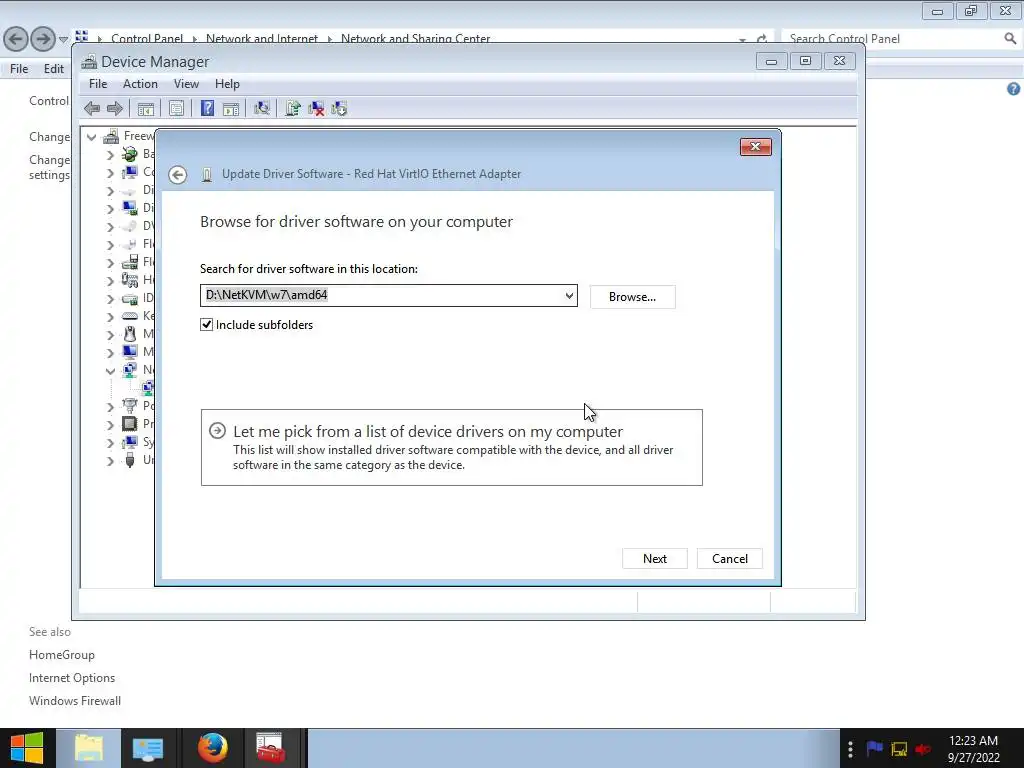Click the Scan for hardware changes toolbar icon
Viewport: 1024px width, 768px height.
[x=262, y=108]
